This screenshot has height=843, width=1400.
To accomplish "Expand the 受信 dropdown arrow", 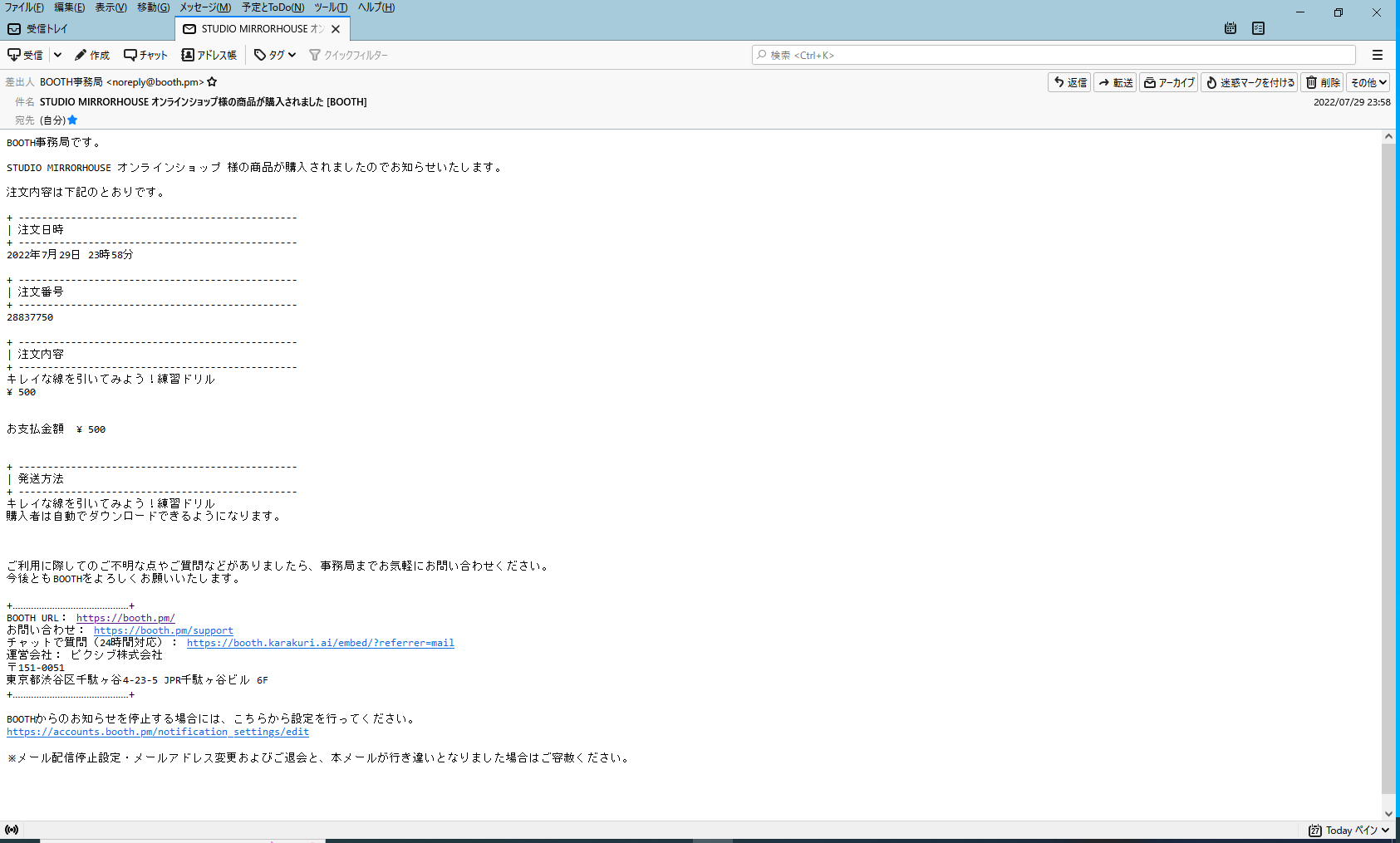I will (x=57, y=55).
